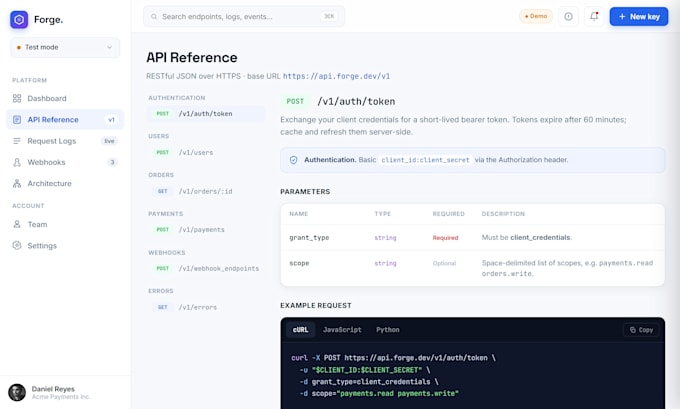Click the clock history icon button
680x409 pixels.
pos(568,16)
